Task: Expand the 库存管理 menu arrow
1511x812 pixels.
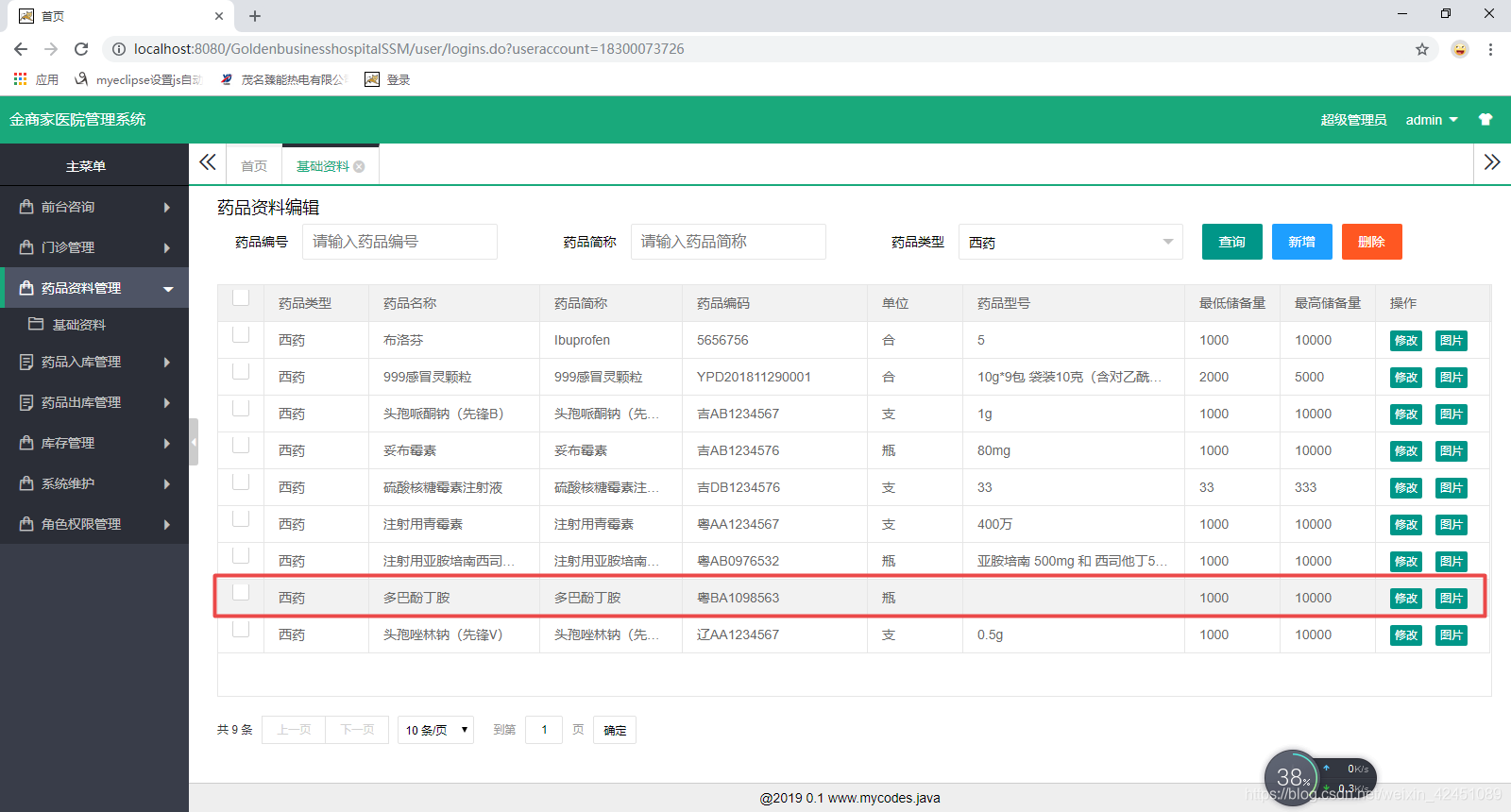Action: (x=167, y=443)
